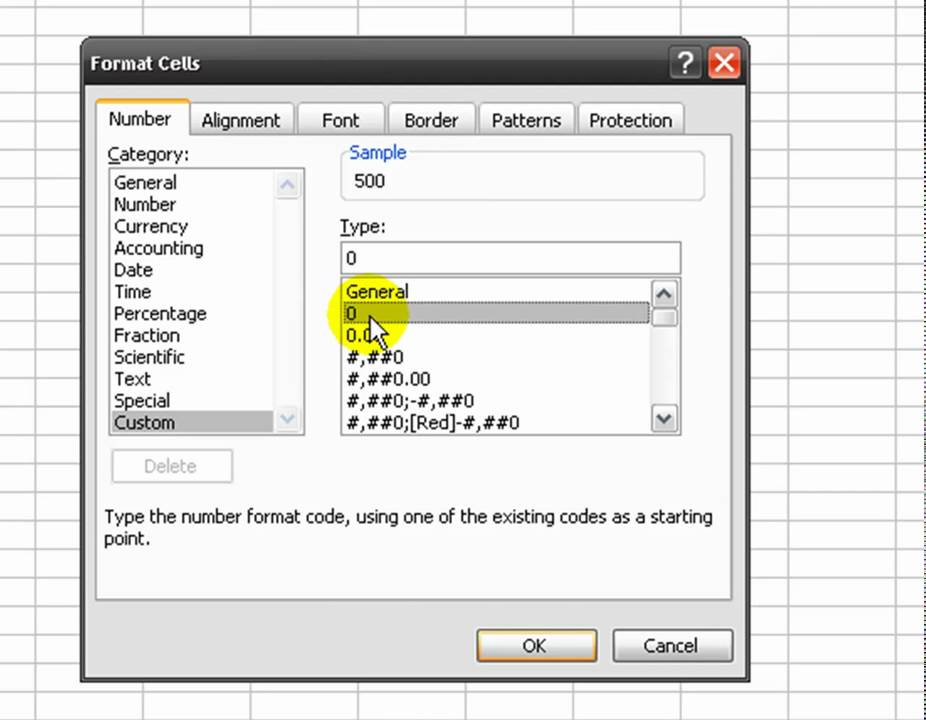This screenshot has height=720, width=926.
Task: Switch to the Alignment tab
Action: (x=241, y=120)
